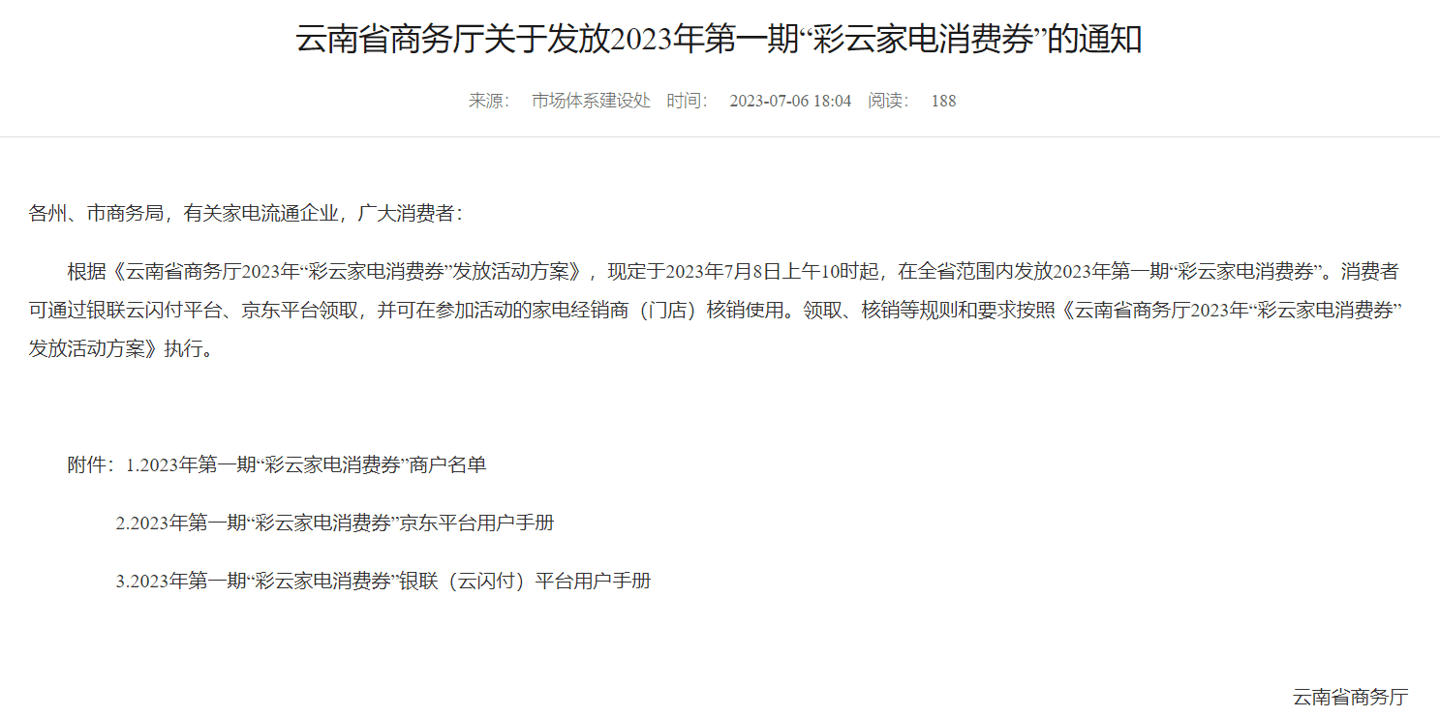Click the 来源: label
This screenshot has height=717, width=1440.
489,101
